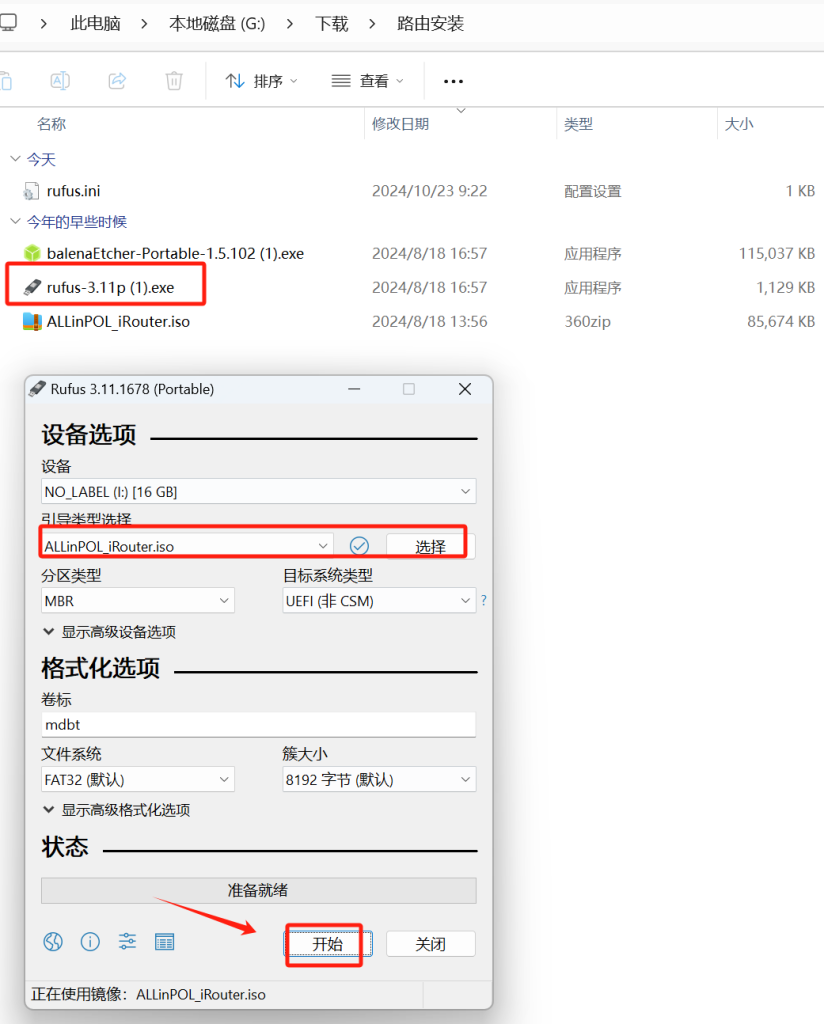
Task: Open the 簇大小 cluster size dropdown
Action: point(379,780)
